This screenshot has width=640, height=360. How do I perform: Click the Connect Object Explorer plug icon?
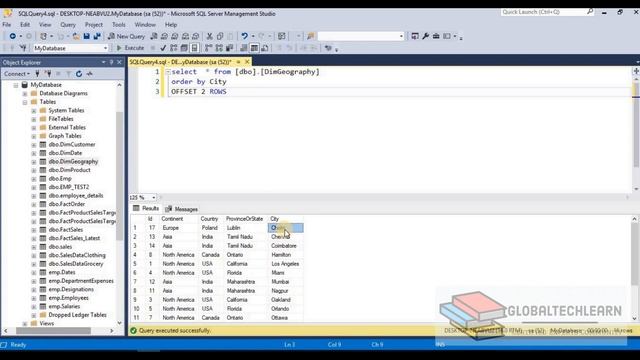(x=37, y=74)
